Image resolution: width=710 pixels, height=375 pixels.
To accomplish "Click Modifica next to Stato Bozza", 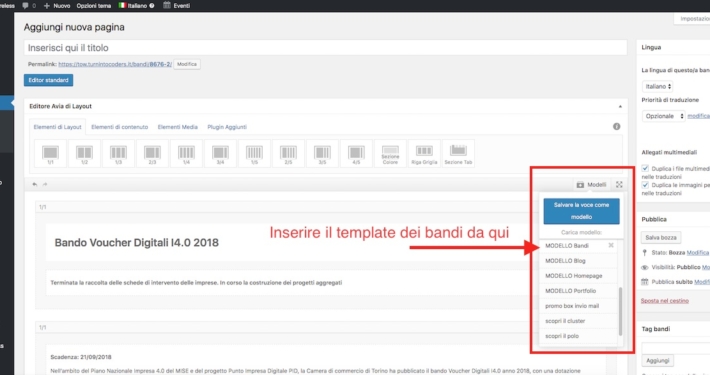I will point(698,252).
